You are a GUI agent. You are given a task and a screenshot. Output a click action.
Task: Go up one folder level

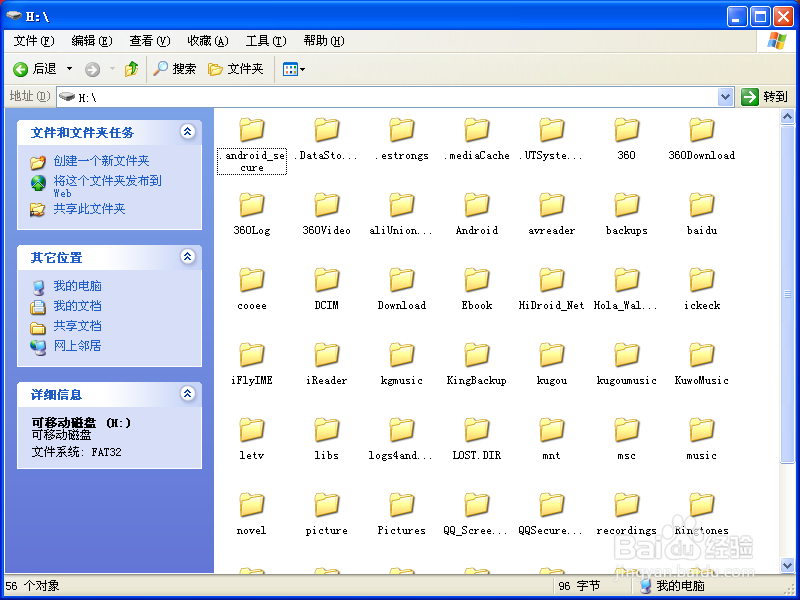tap(132, 69)
